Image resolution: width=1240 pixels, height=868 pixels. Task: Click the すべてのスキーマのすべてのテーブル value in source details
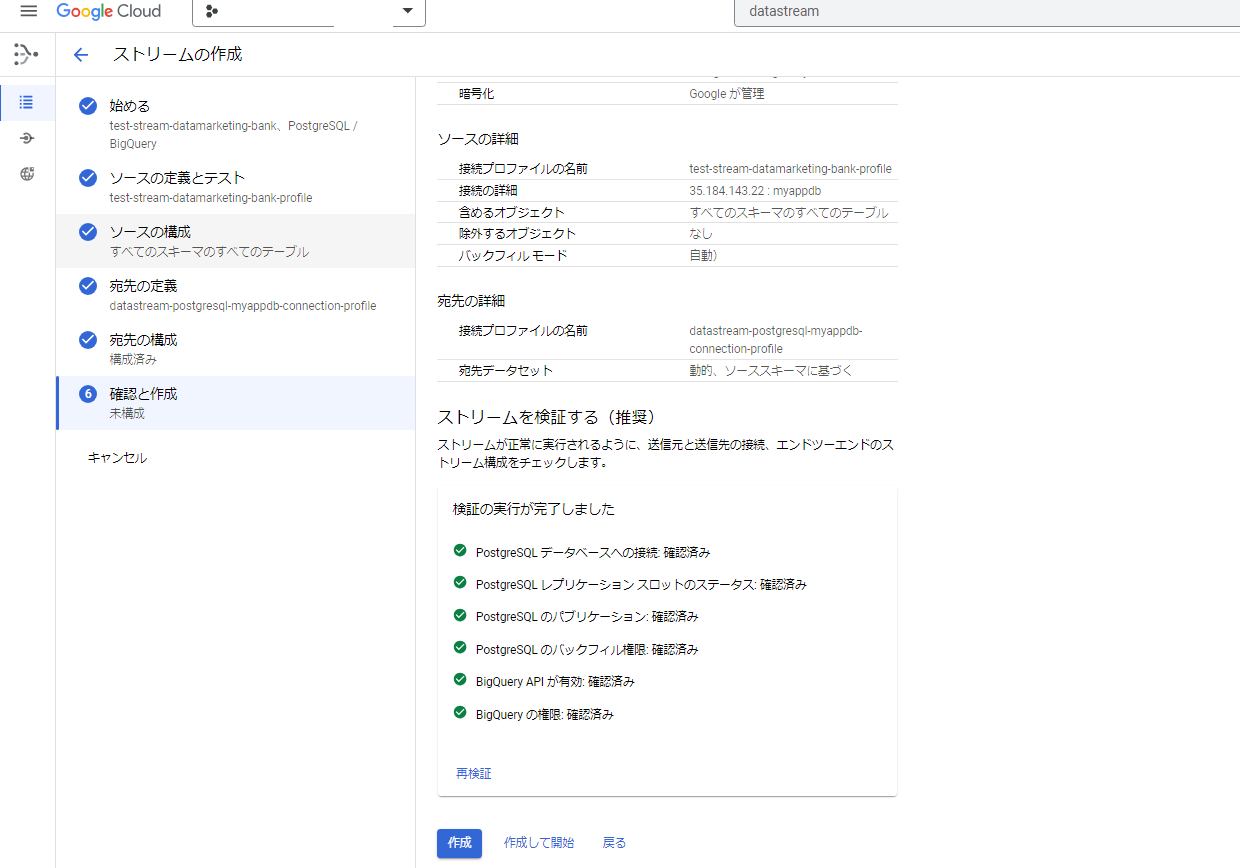pos(788,213)
